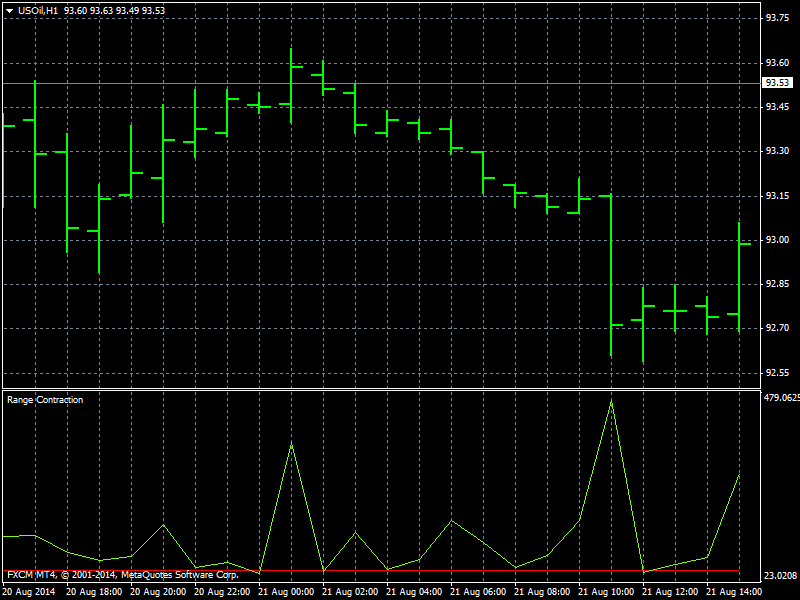Select the 21 Aug 12:00 time label
Screen dimensions: 800x600
pyautogui.click(x=670, y=592)
